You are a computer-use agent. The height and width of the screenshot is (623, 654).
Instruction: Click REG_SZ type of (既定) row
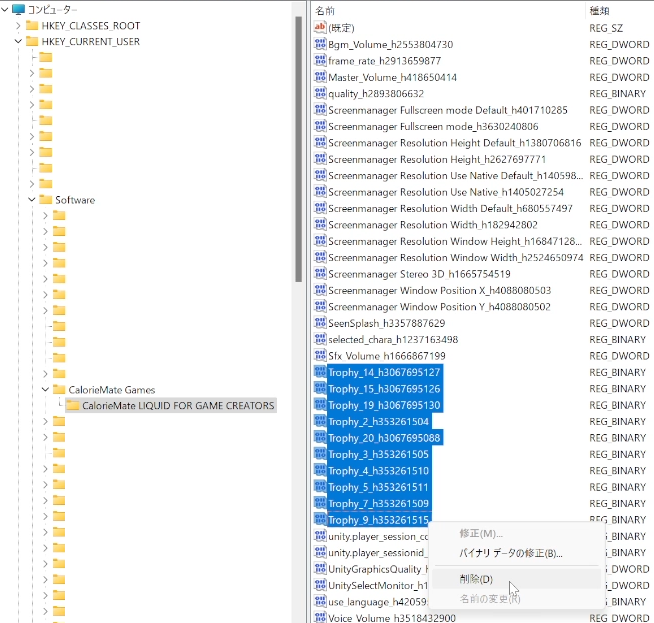point(606,28)
